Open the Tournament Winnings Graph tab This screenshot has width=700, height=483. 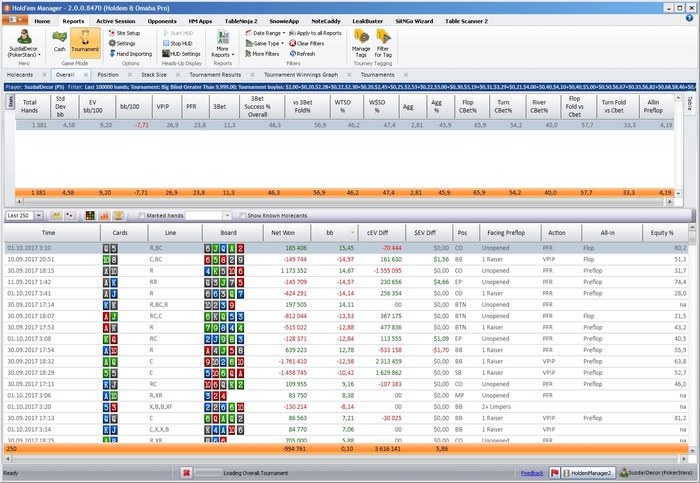pyautogui.click(x=301, y=75)
